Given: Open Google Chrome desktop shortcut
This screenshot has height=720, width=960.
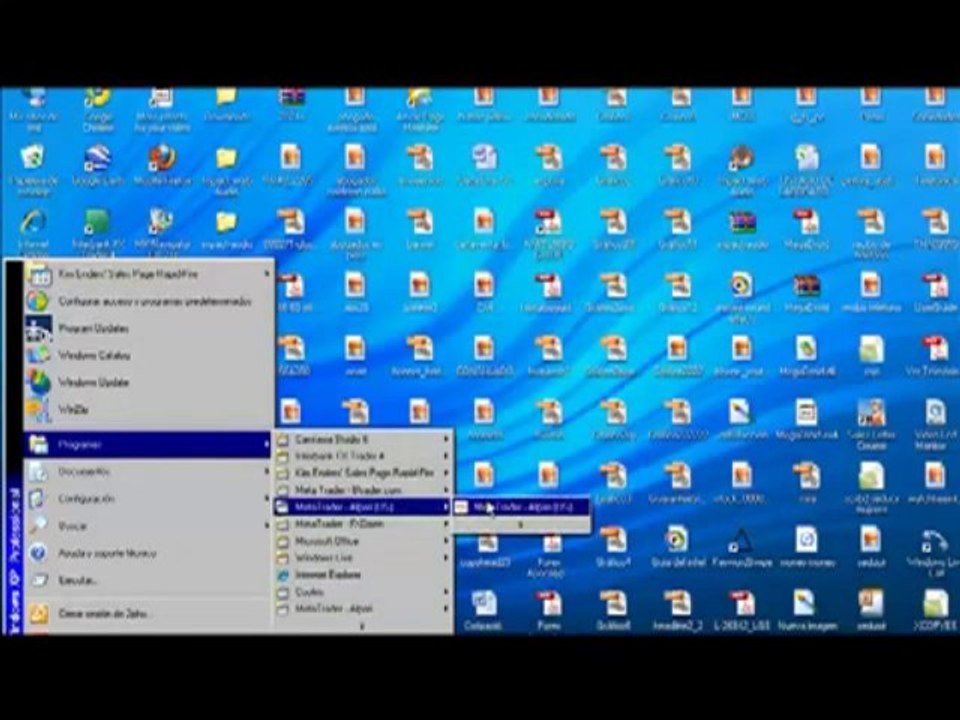Looking at the screenshot, I should coord(97,109).
